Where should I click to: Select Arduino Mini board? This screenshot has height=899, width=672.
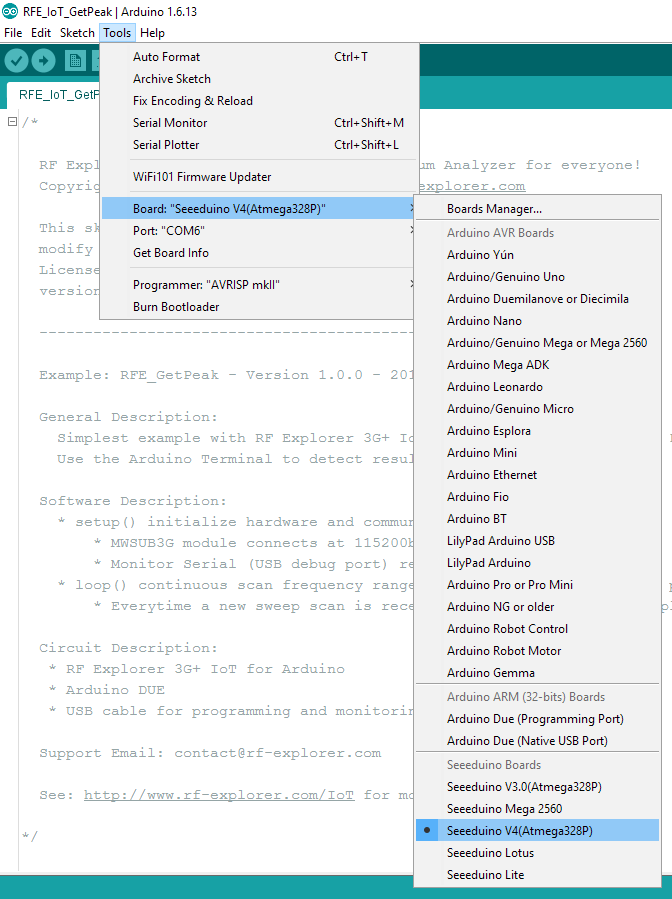537,453
